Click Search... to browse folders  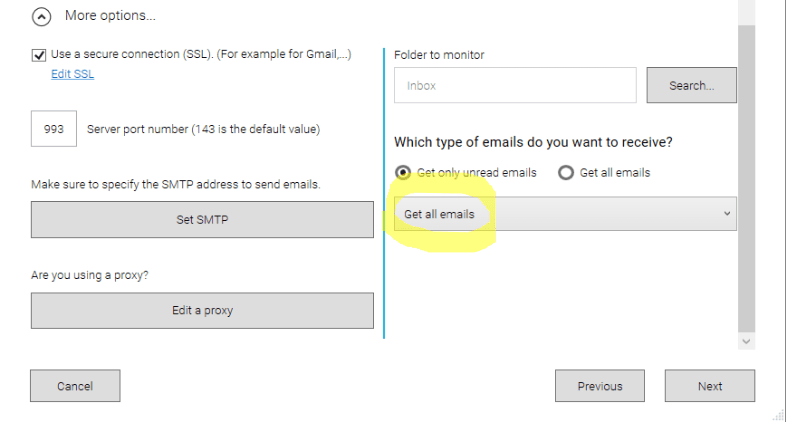tap(691, 85)
